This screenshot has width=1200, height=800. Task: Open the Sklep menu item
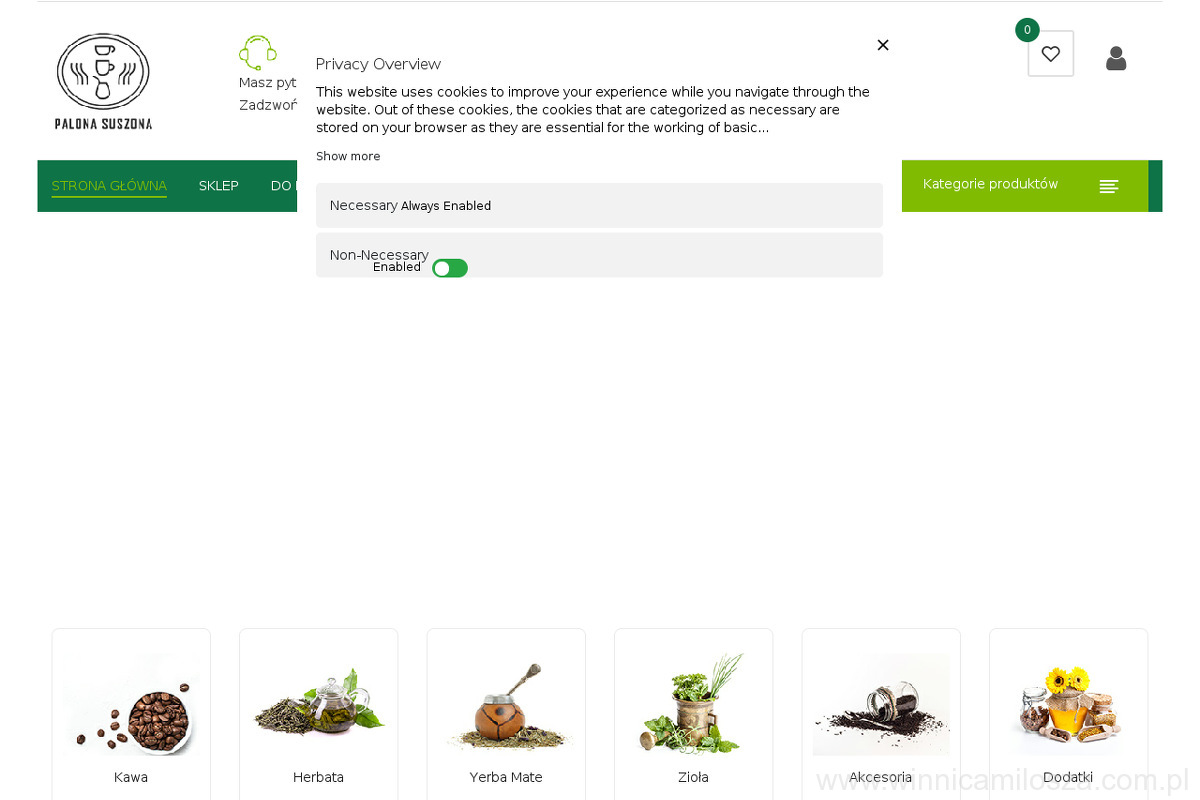point(219,186)
